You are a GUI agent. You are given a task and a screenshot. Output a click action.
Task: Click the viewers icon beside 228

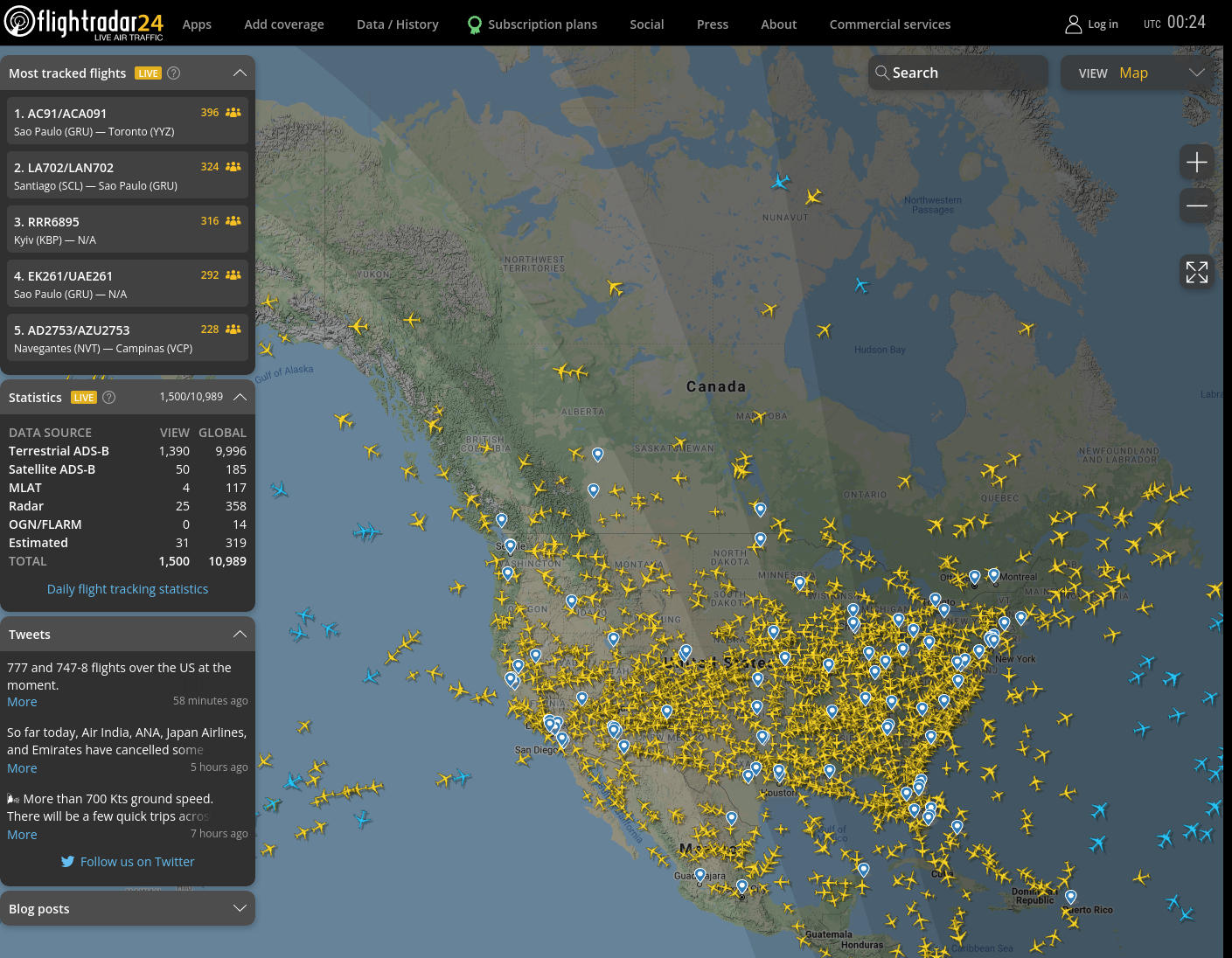[233, 330]
